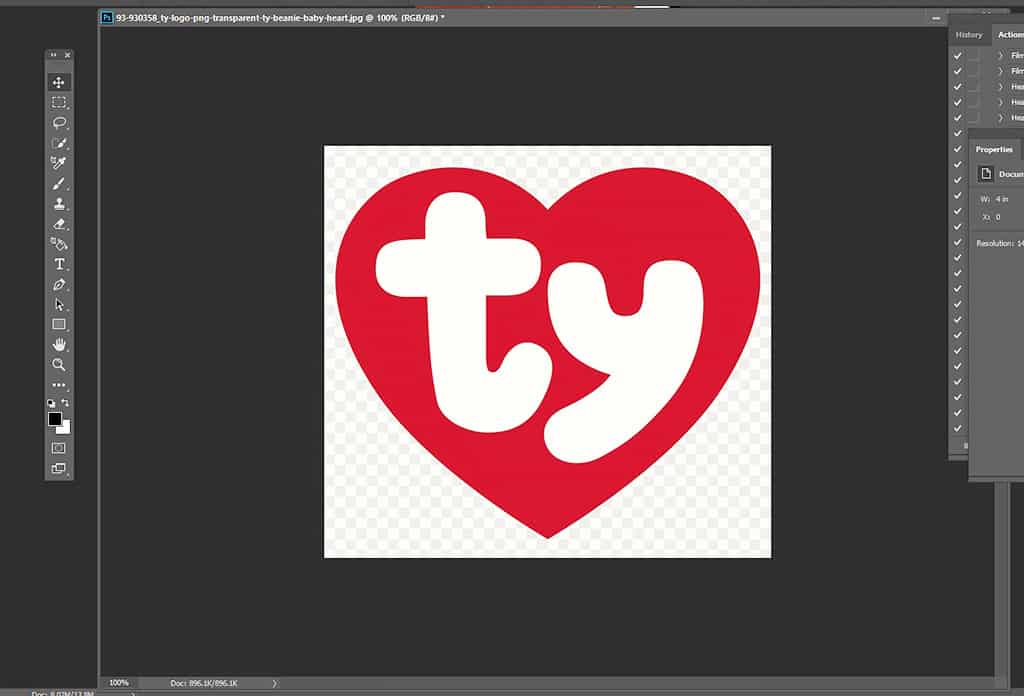Screen dimensions: 1024x696
Task: Swap foreground and background colors
Action: 65,403
